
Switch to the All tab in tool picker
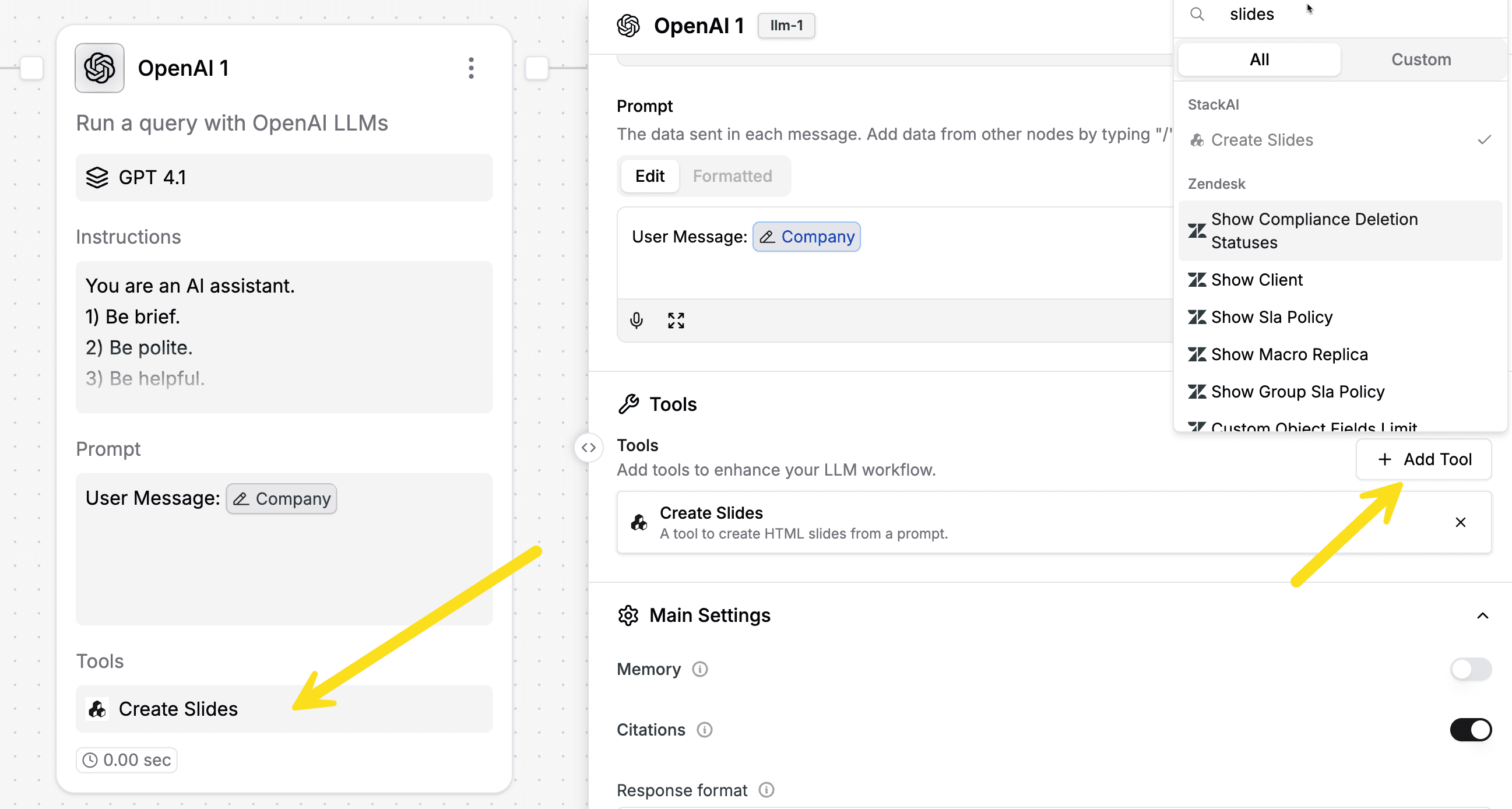click(x=1259, y=59)
